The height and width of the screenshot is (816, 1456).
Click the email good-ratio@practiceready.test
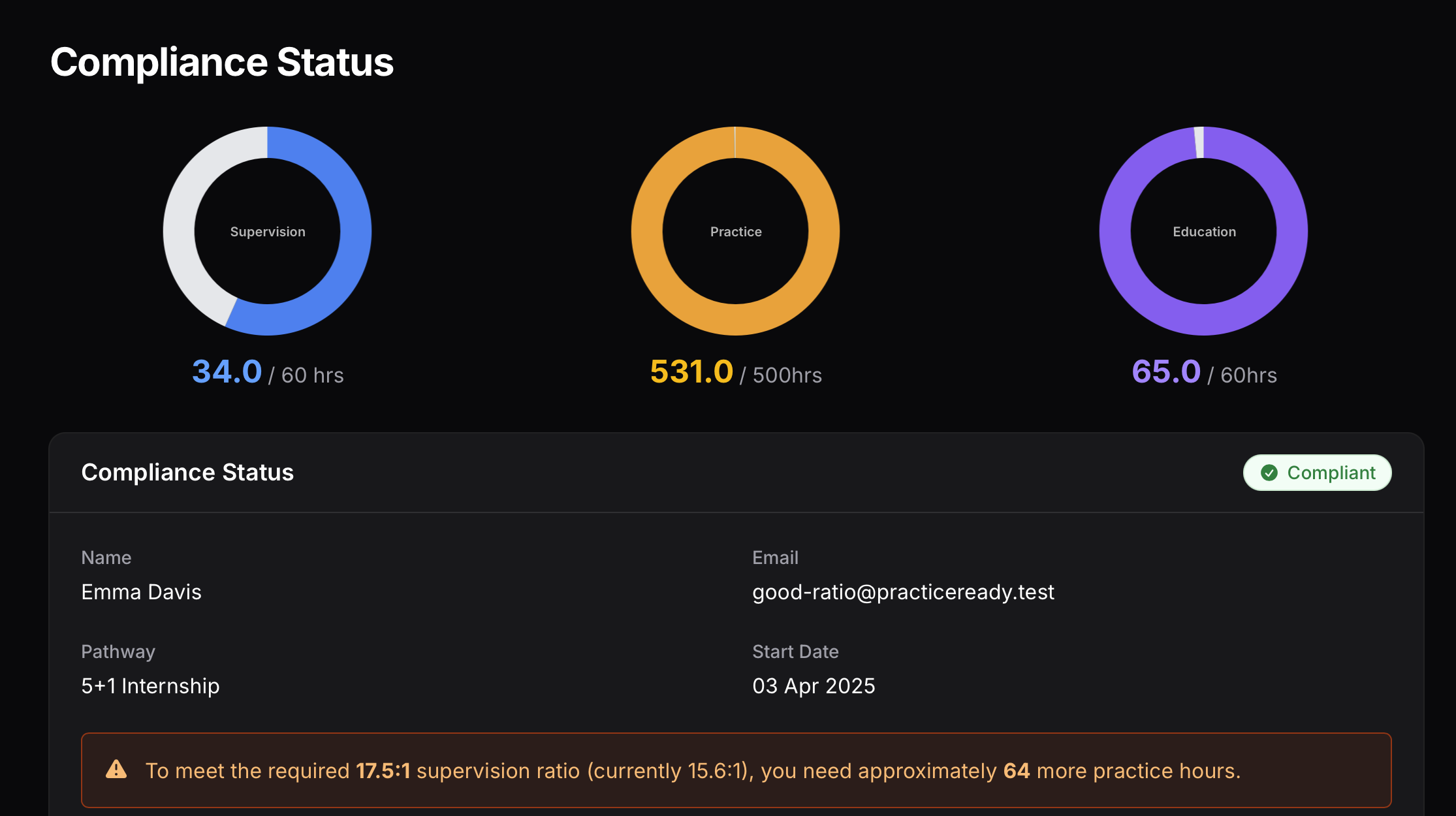(903, 592)
